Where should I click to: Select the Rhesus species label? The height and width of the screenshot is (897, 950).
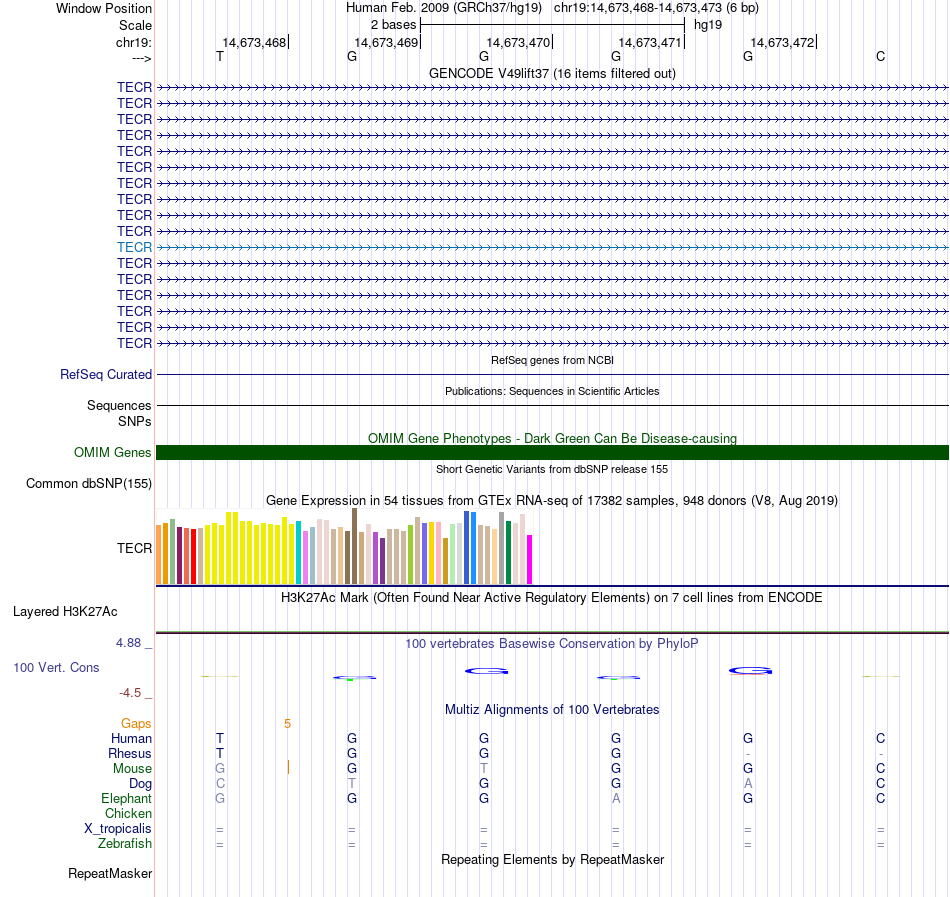(x=130, y=753)
